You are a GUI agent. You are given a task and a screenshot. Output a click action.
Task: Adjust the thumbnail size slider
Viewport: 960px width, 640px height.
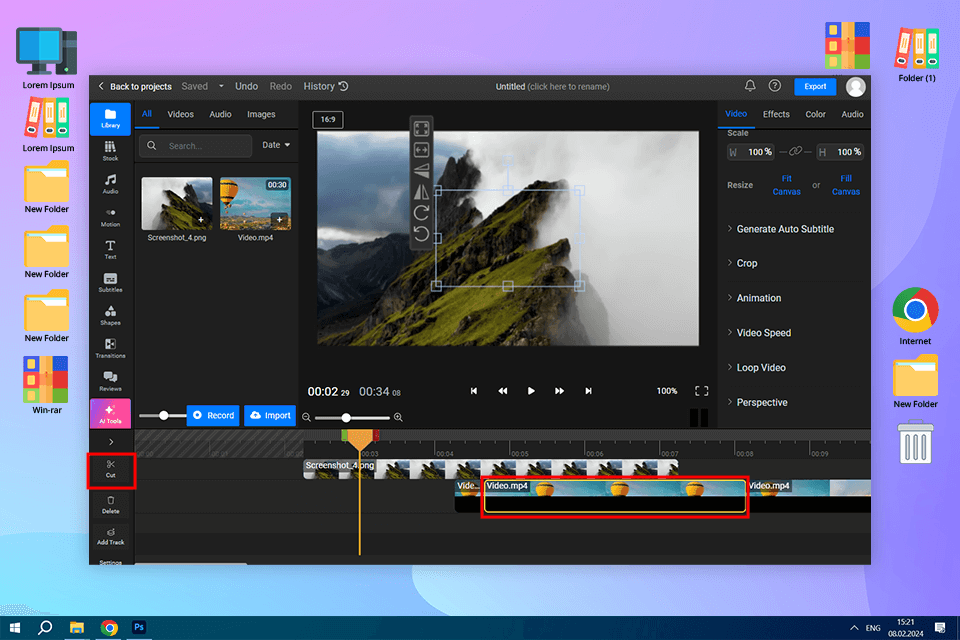pos(163,415)
